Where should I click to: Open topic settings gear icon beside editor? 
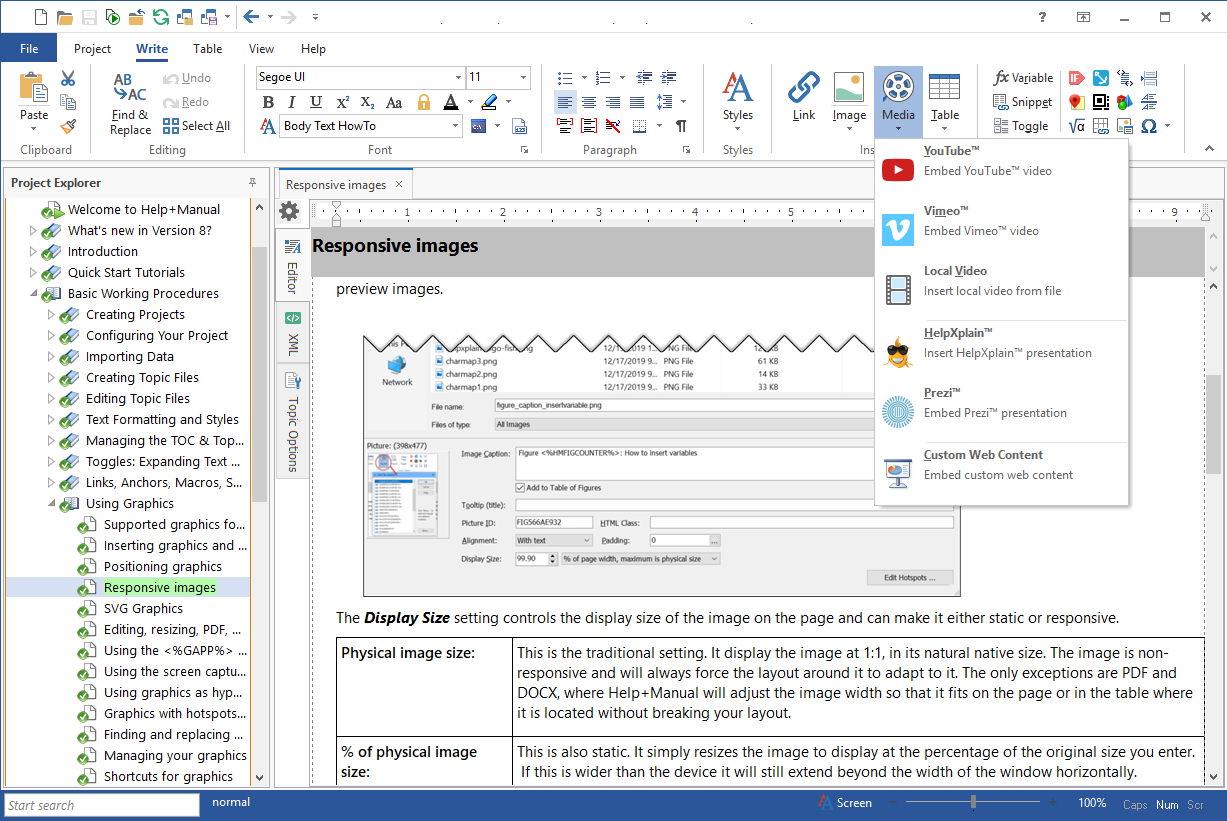[289, 211]
